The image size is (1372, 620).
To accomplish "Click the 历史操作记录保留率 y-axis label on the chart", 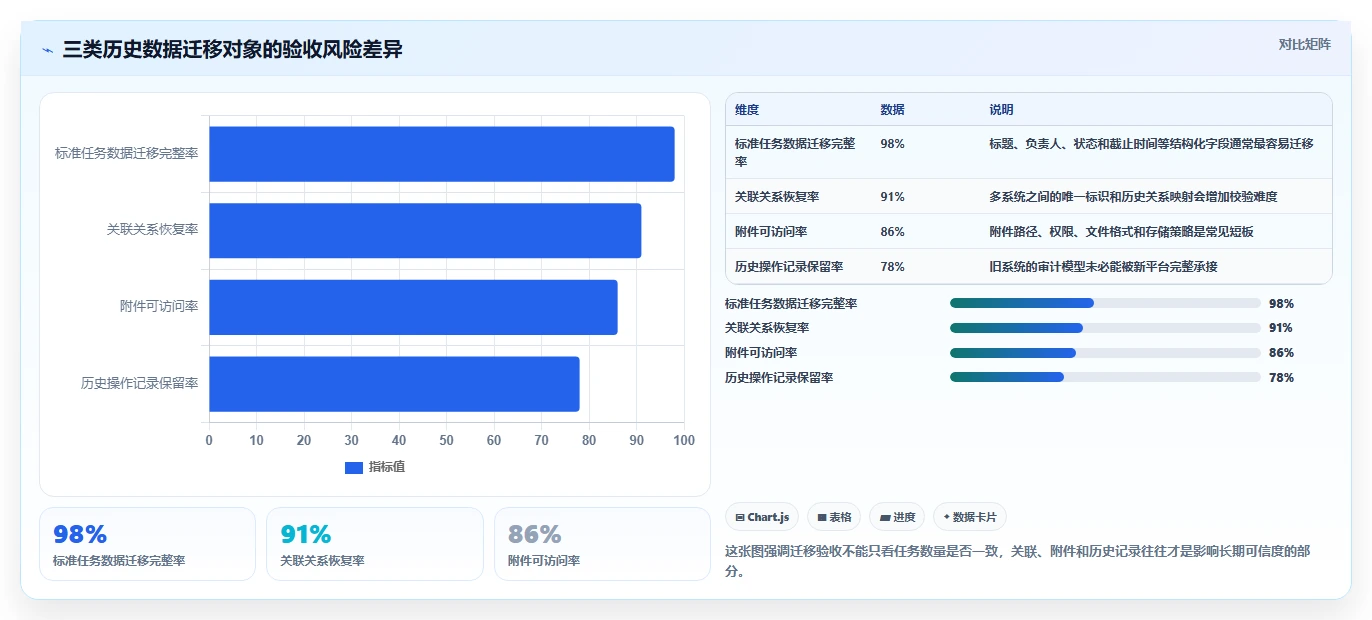I will click(x=140, y=383).
